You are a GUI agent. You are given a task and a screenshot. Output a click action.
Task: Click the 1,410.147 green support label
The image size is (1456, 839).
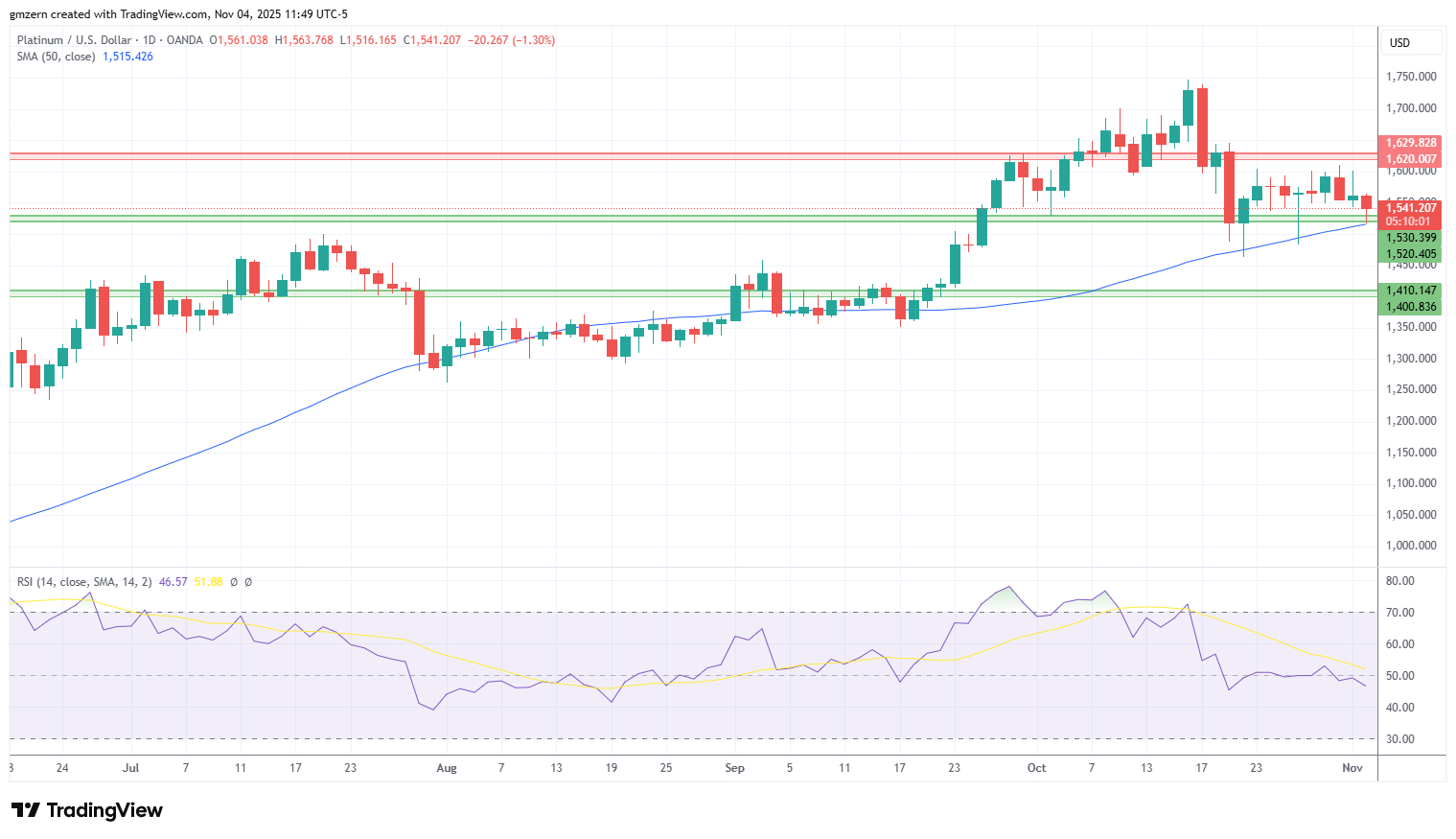click(x=1411, y=291)
